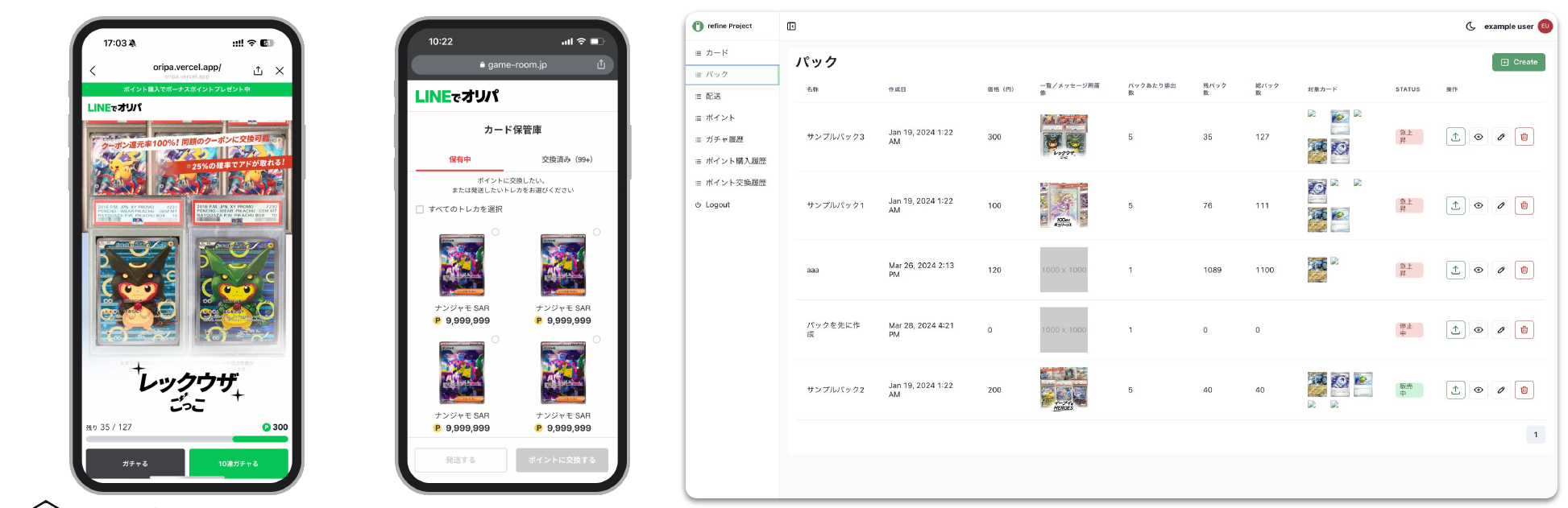Tap the green 10連ガチャる button

click(x=239, y=464)
